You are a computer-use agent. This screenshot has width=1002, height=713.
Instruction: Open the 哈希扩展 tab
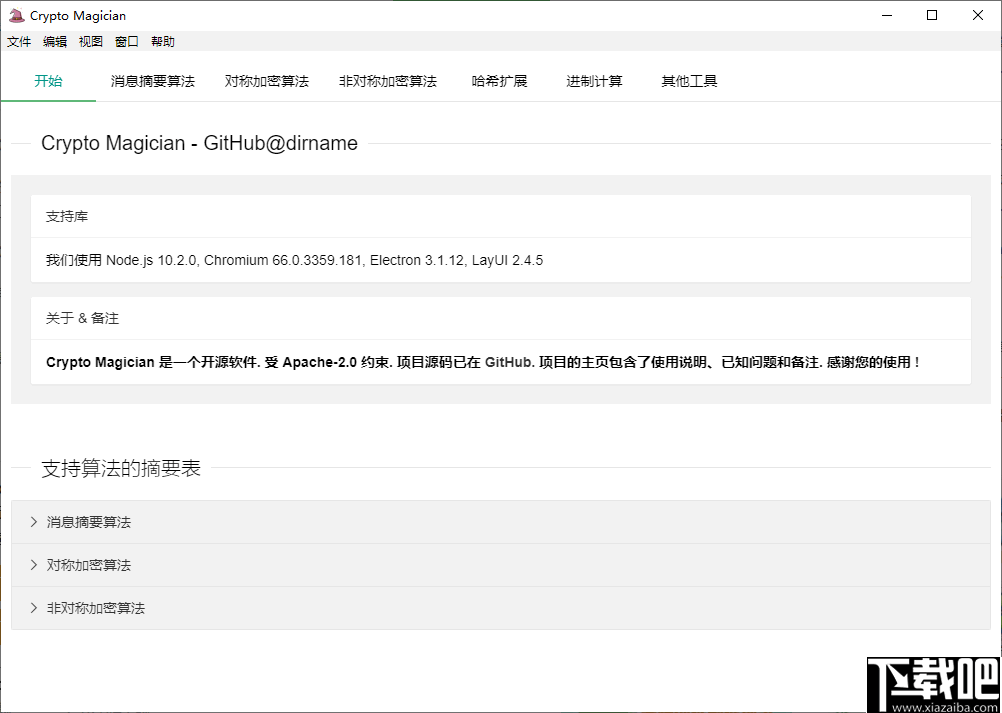500,81
